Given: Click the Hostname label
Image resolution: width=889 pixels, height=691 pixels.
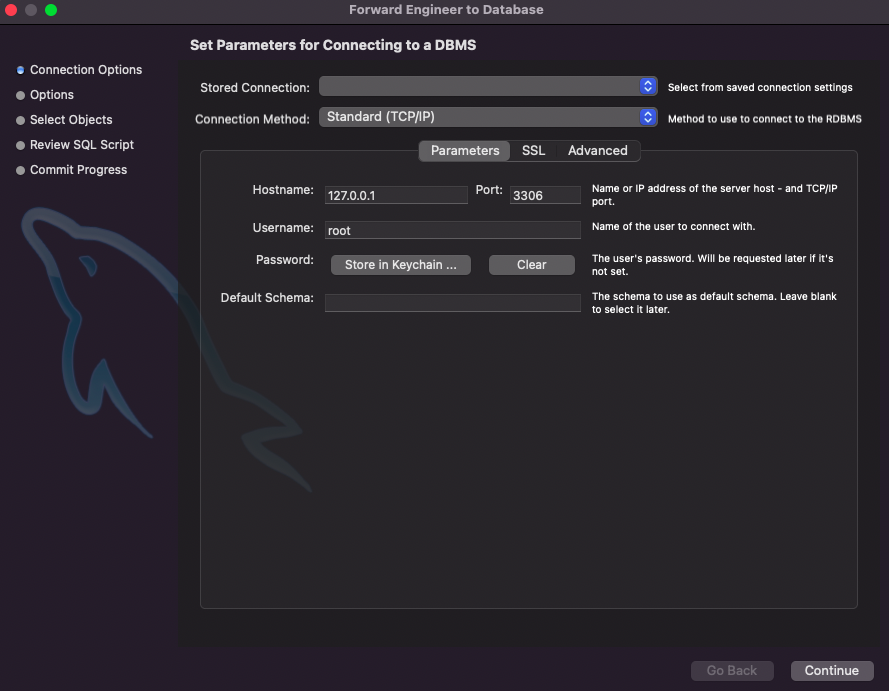Looking at the screenshot, I should click(x=283, y=190).
